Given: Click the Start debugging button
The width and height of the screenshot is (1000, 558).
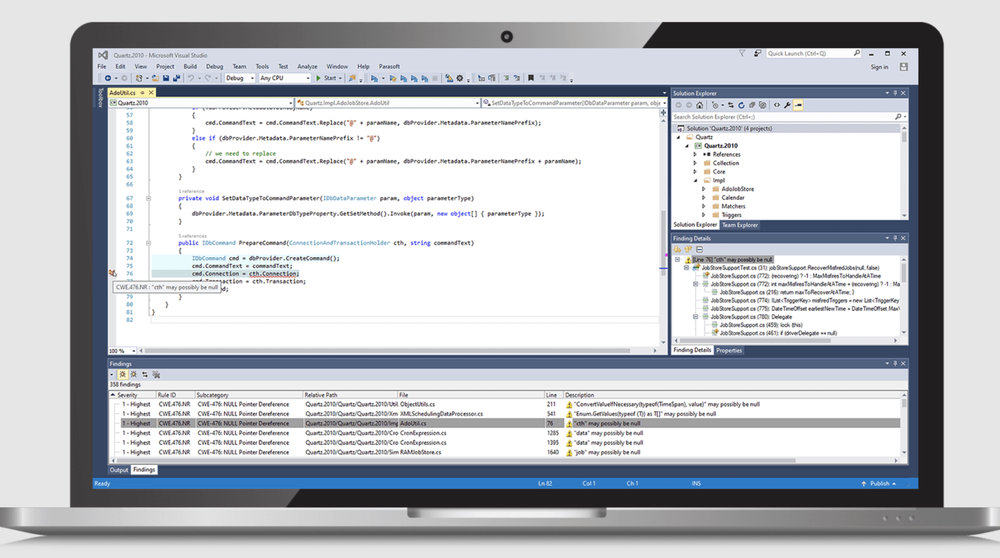Looking at the screenshot, I should [326, 78].
